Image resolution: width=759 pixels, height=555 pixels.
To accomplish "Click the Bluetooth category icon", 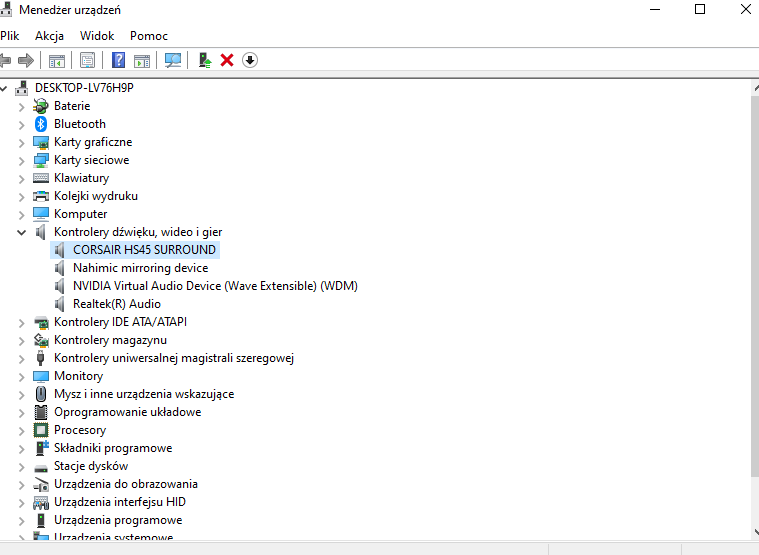I will [41, 124].
